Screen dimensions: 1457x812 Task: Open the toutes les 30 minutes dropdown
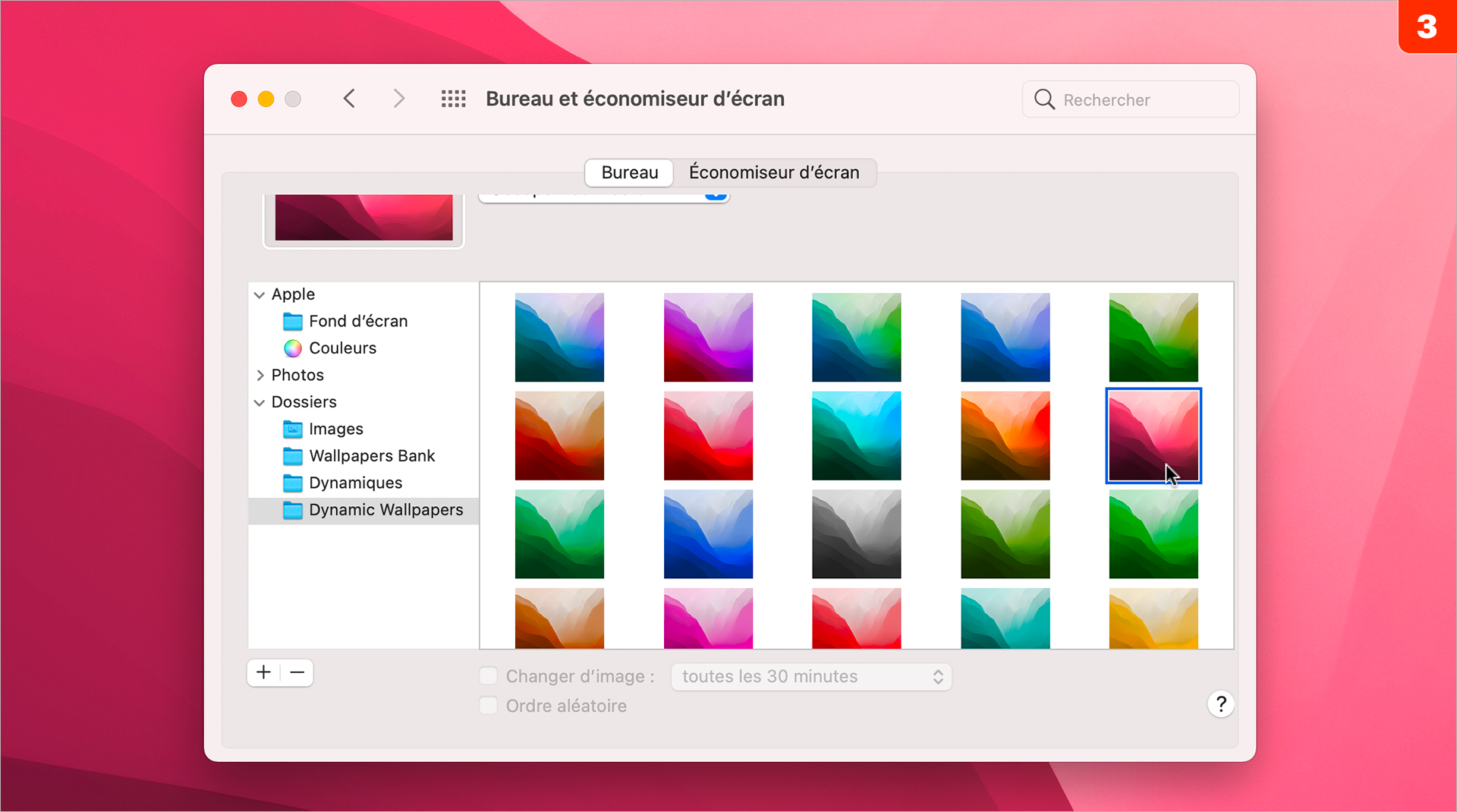pos(811,676)
